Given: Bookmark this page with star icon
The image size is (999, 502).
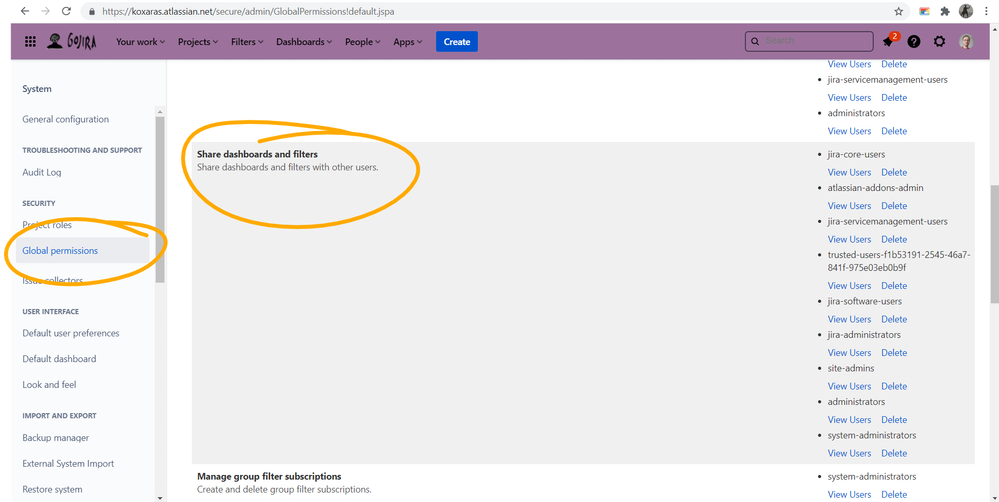Looking at the screenshot, I should click(x=899, y=11).
